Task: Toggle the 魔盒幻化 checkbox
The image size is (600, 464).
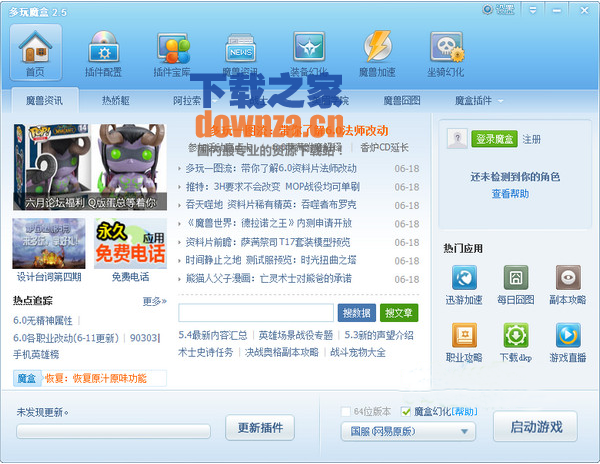Action: 406,412
